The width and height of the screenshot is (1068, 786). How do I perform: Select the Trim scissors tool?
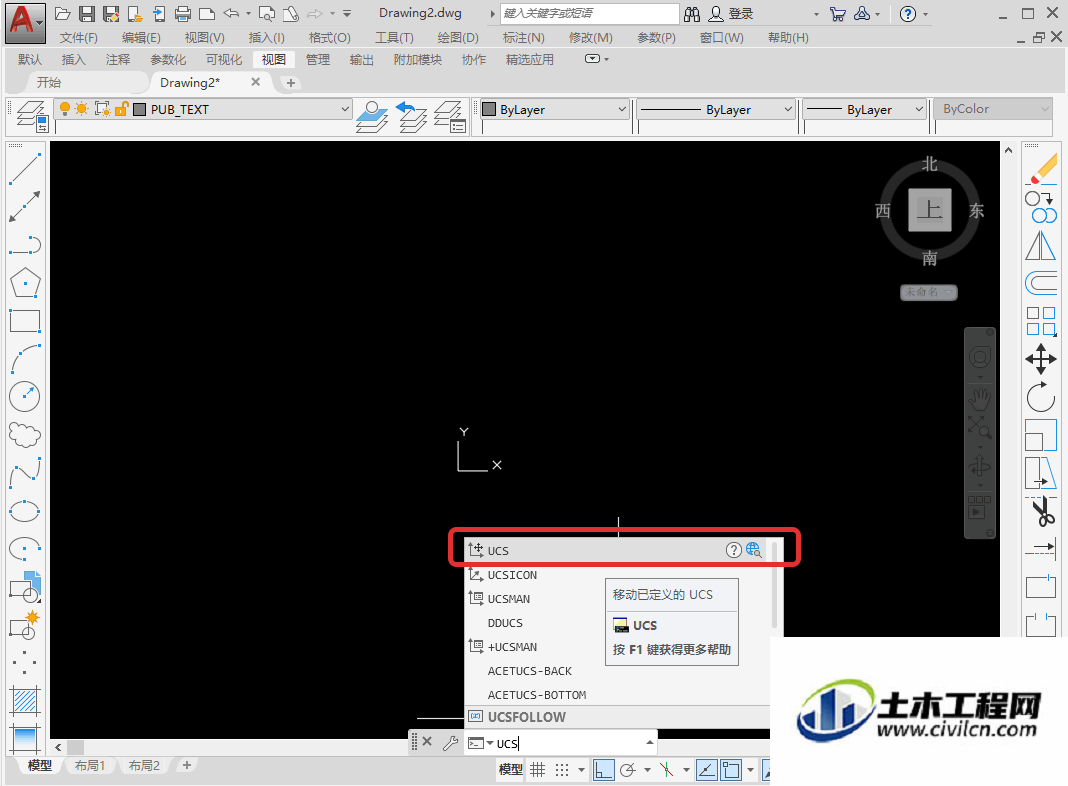point(1041,512)
